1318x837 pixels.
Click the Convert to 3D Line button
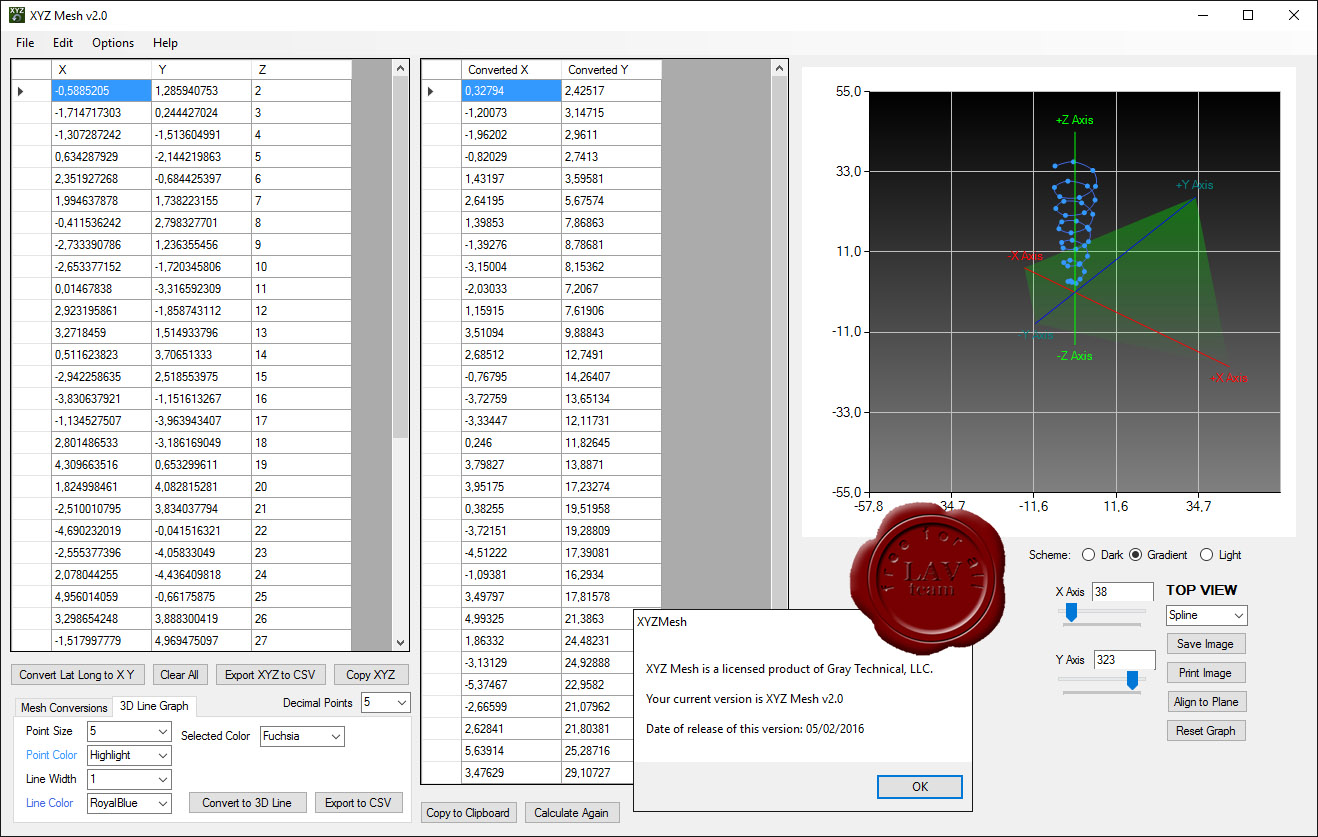(247, 803)
